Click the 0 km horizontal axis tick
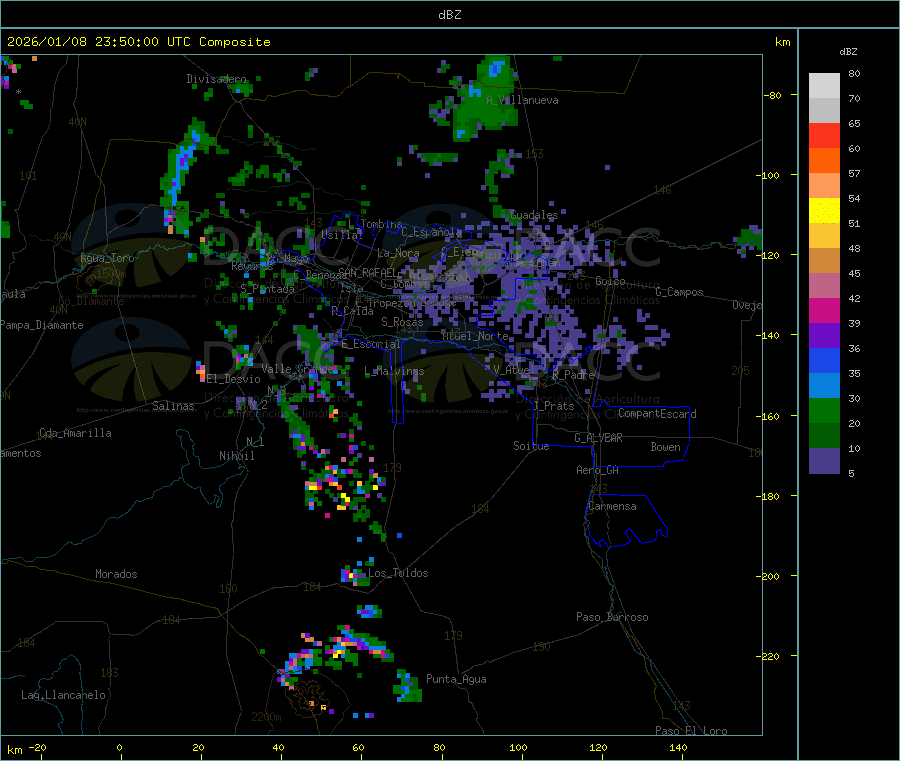The image size is (900, 761). [119, 747]
